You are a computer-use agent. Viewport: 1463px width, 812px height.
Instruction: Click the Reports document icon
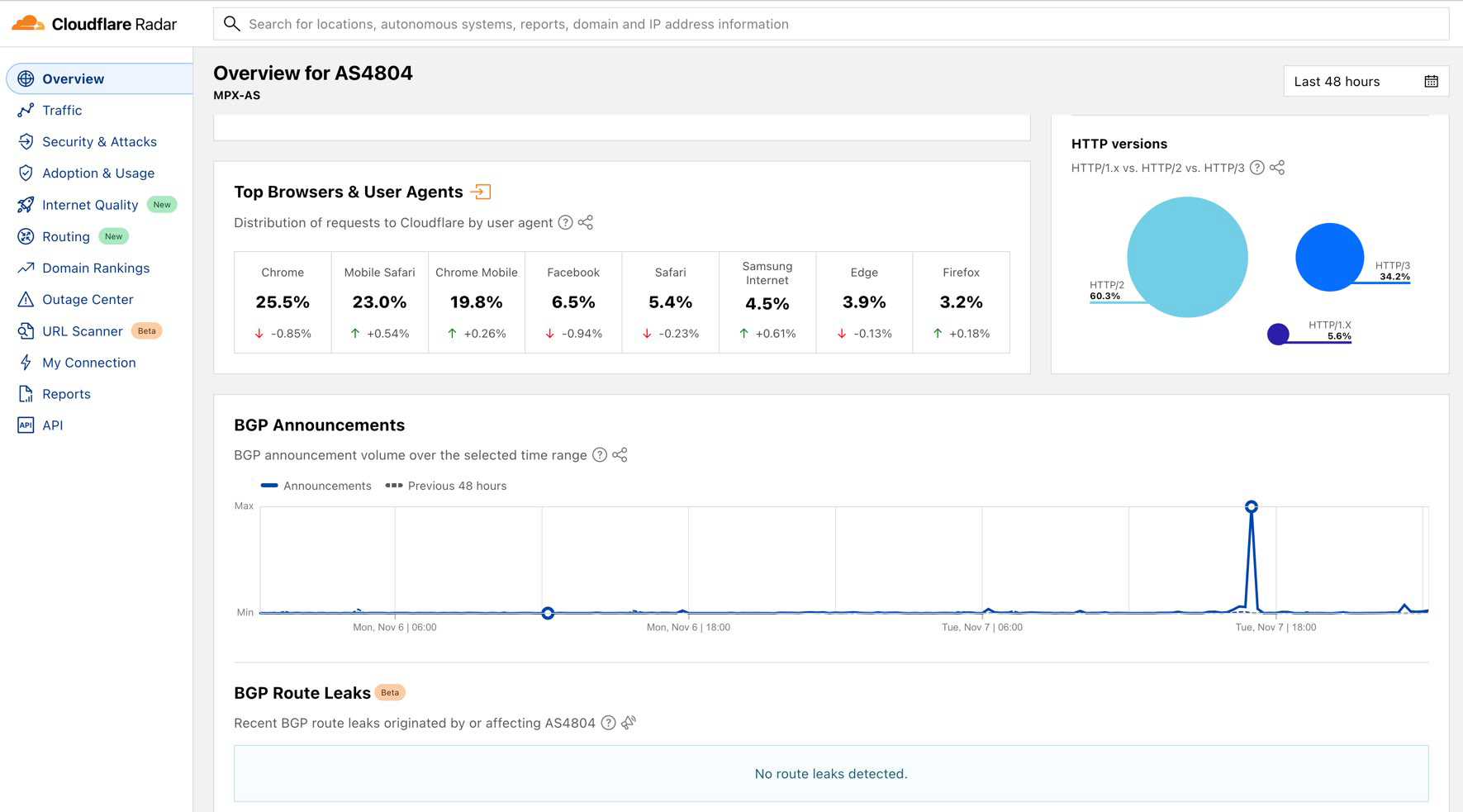26,394
